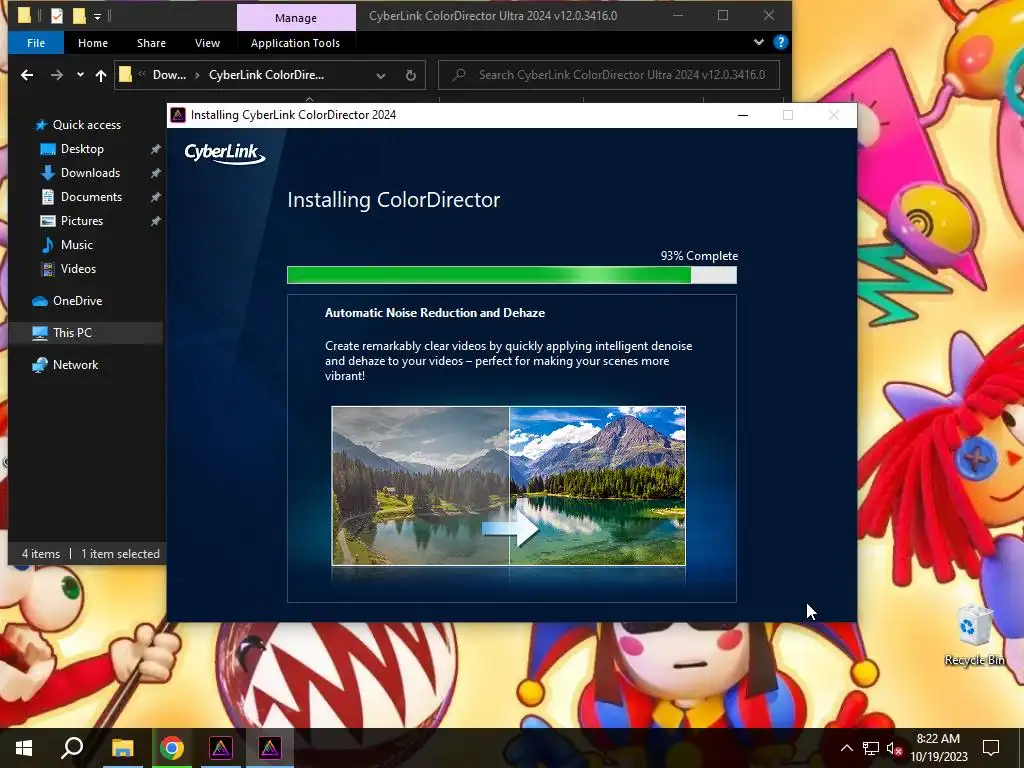Open Pictures in the navigation pane

81,221
